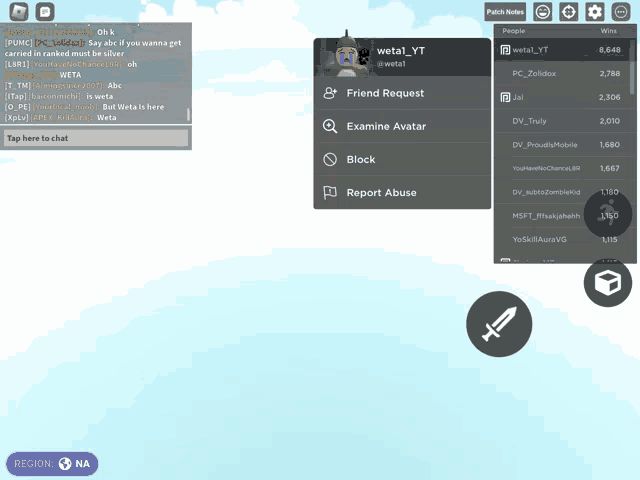Click the report flag icon
Image resolution: width=640 pixels, height=480 pixels.
click(x=330, y=192)
